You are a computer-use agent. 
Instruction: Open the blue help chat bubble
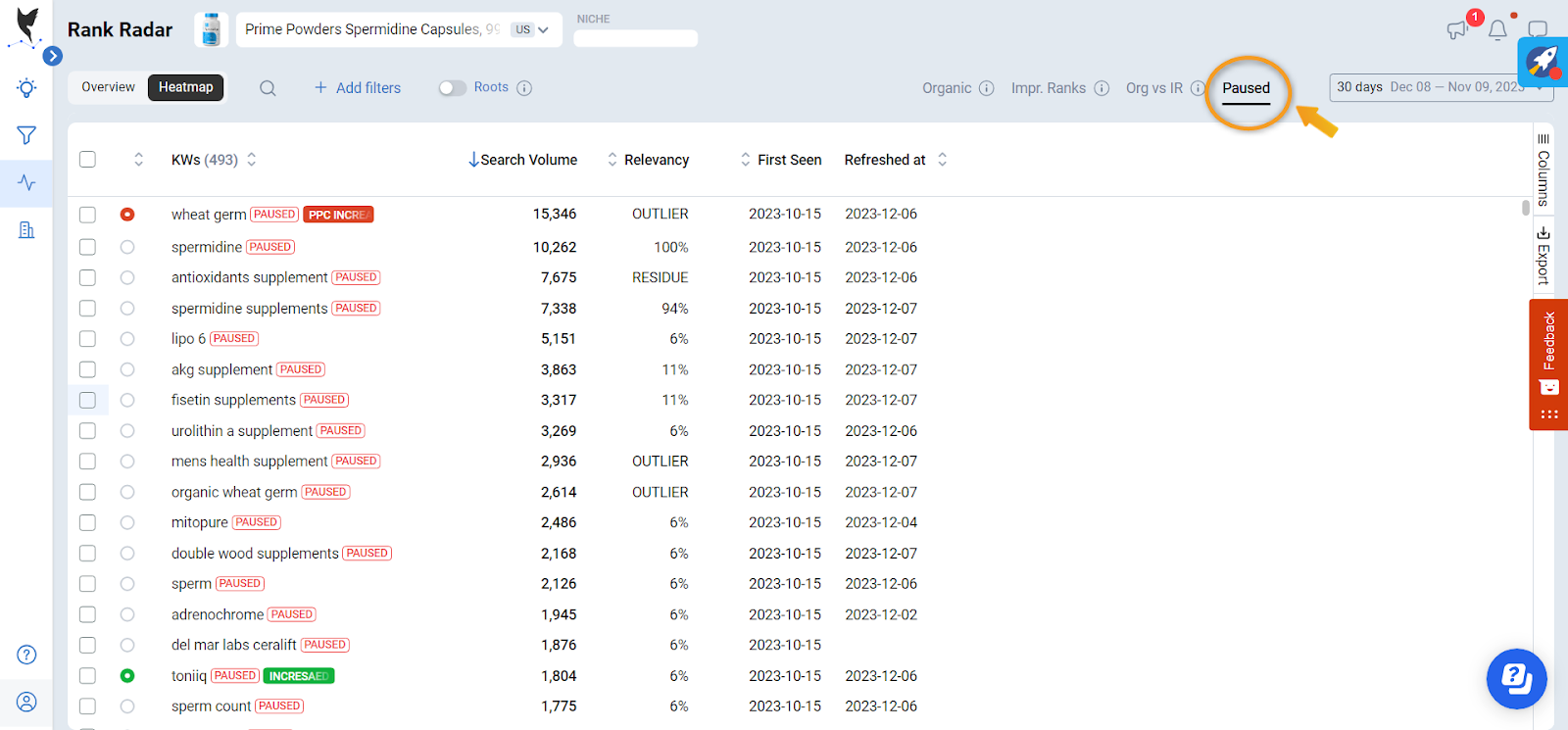[1516, 678]
